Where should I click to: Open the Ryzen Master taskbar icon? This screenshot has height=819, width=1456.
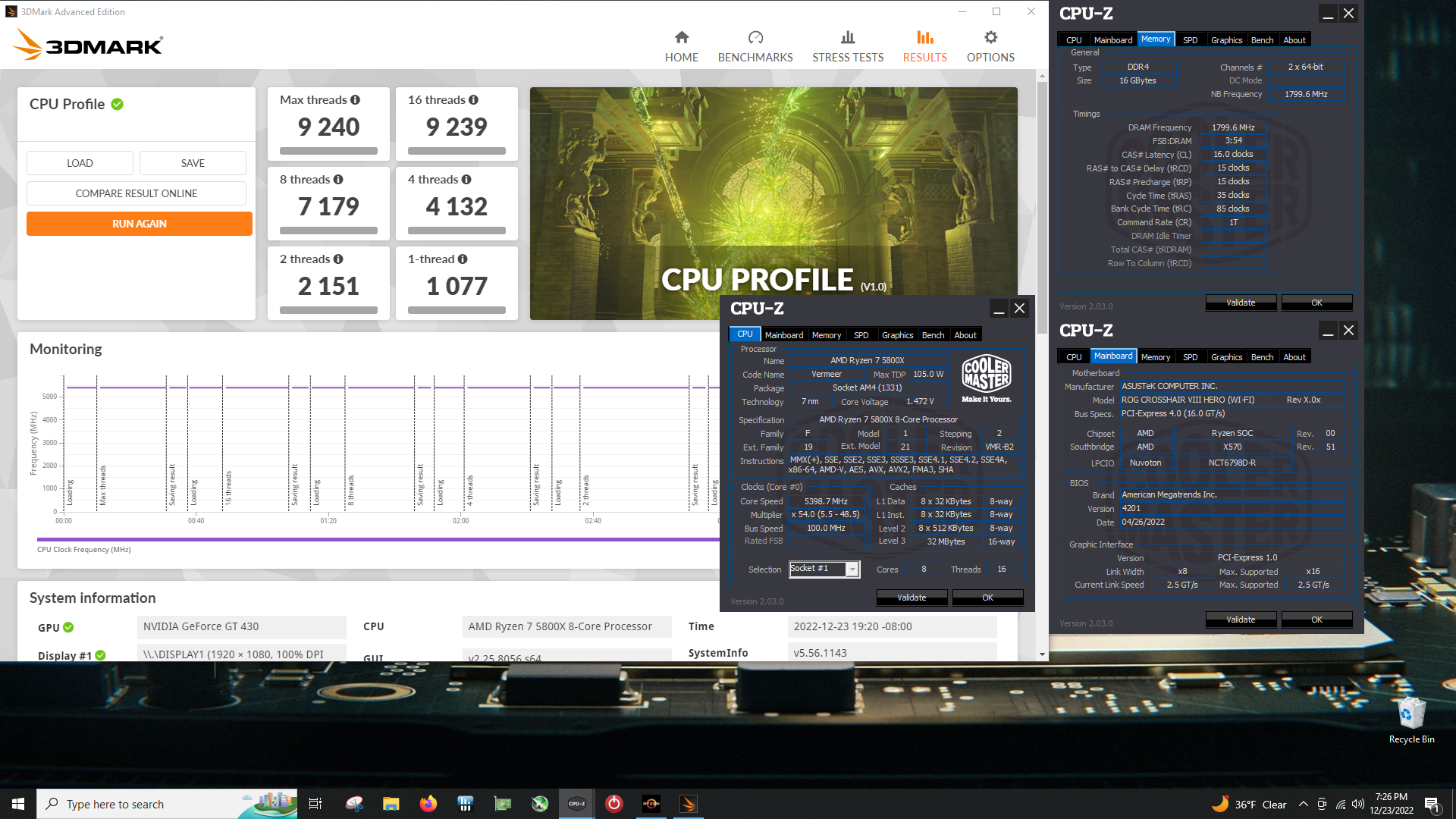(x=651, y=804)
